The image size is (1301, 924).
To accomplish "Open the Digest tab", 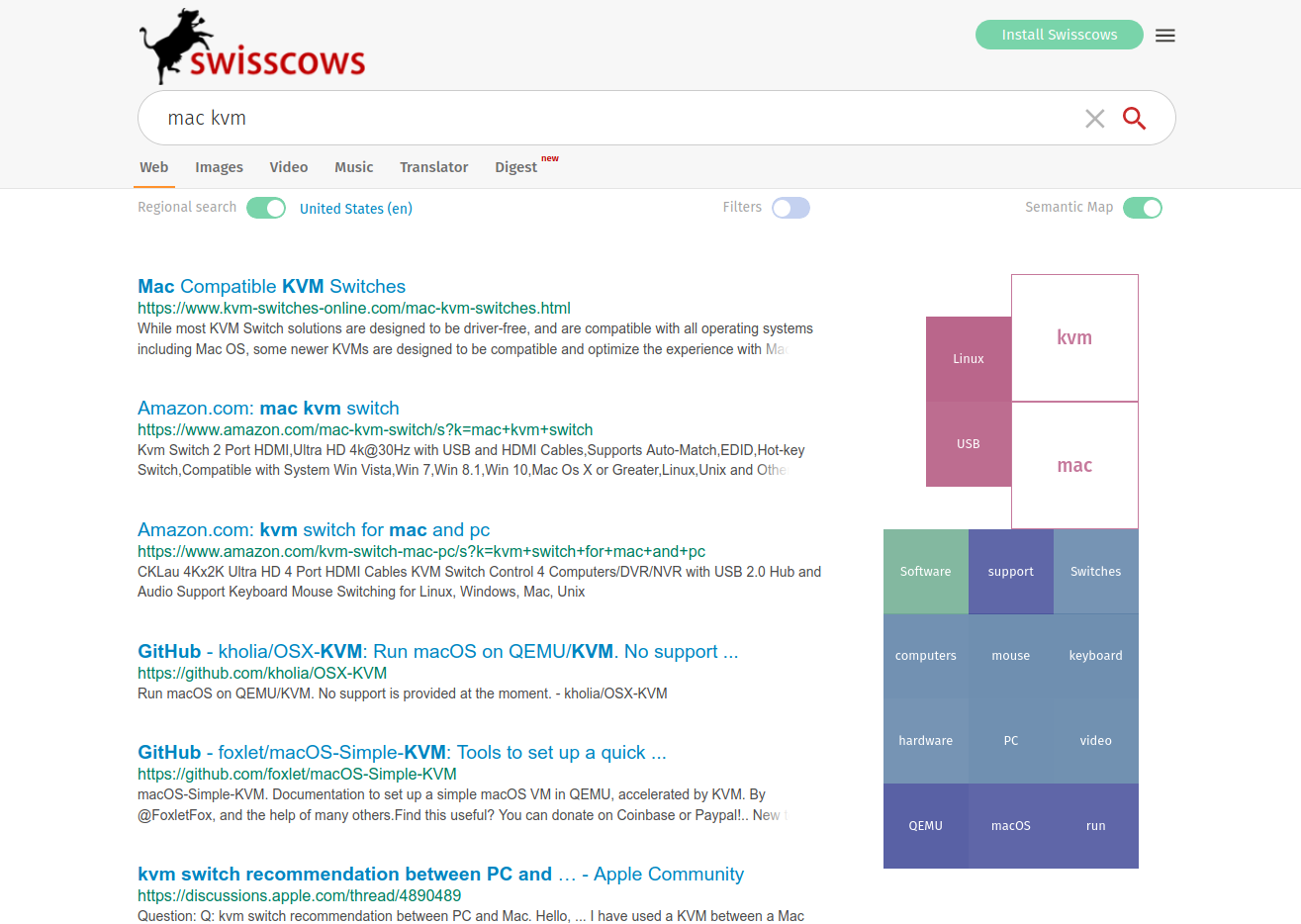I will pos(516,167).
